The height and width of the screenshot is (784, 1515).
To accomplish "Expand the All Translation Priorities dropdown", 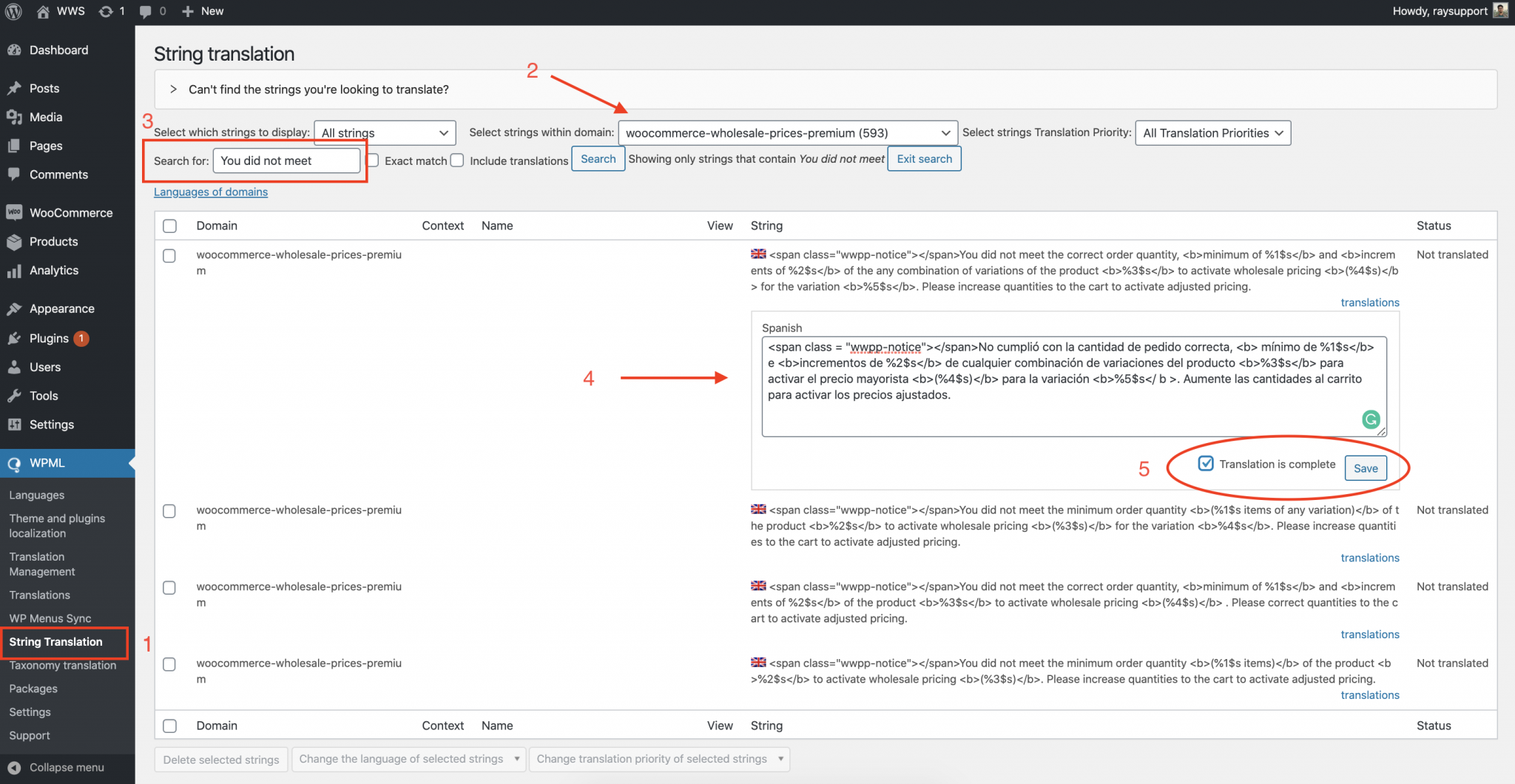I will point(1212,133).
